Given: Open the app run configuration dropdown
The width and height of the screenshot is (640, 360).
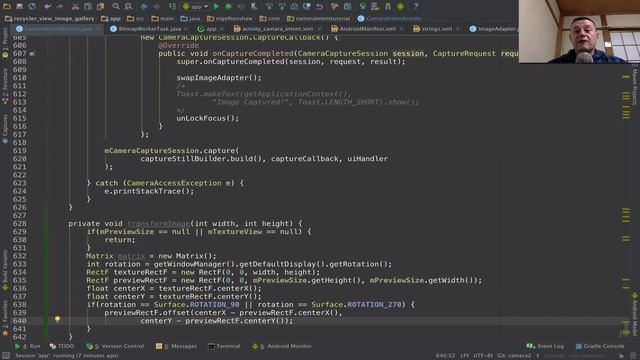Looking at the screenshot, I should click(x=196, y=7).
